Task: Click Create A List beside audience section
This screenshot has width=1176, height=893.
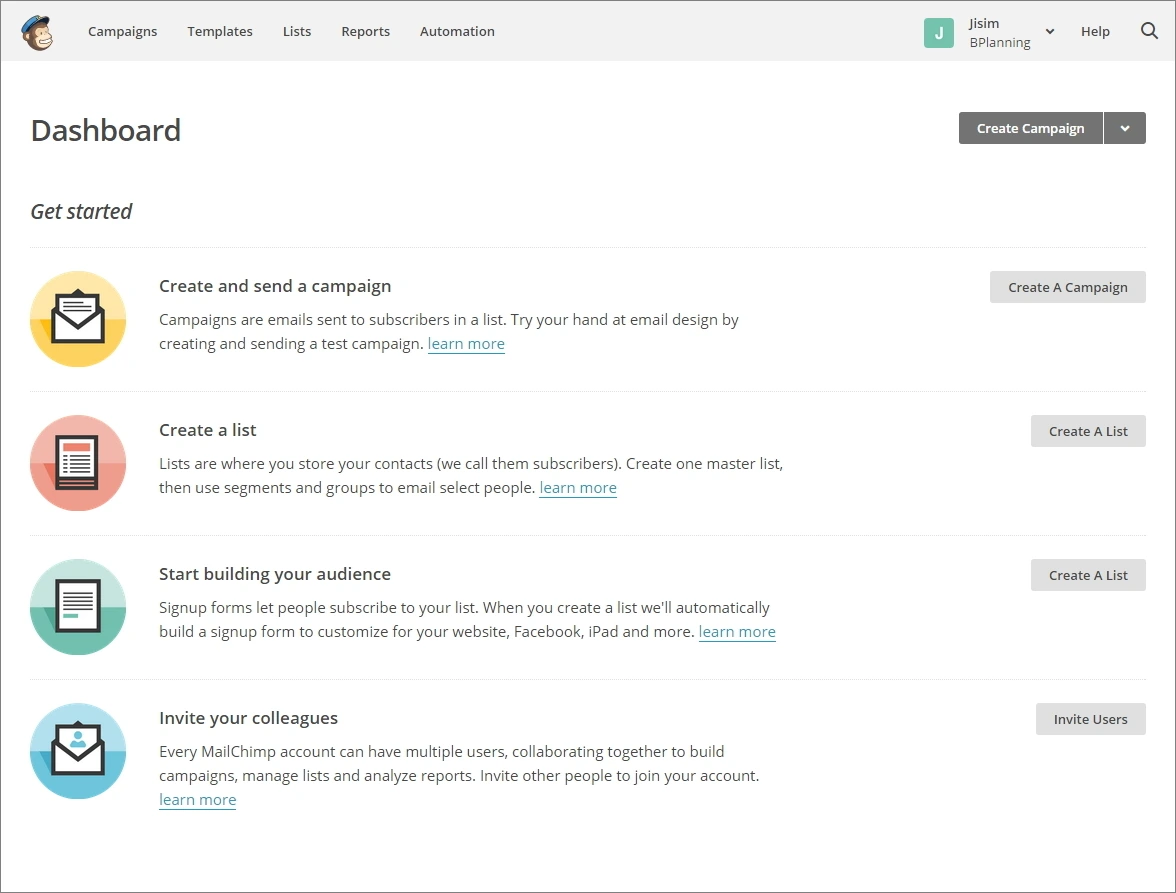Action: tap(1088, 575)
